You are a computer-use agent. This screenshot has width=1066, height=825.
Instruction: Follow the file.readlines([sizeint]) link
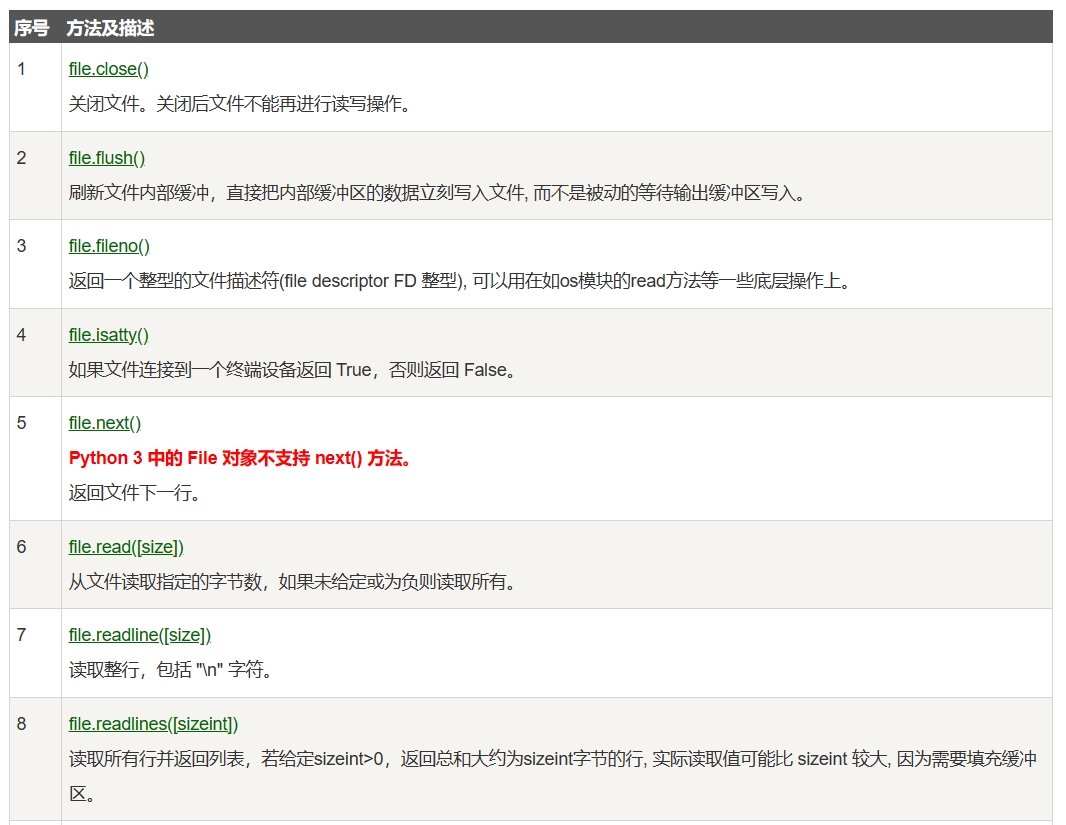click(x=153, y=724)
